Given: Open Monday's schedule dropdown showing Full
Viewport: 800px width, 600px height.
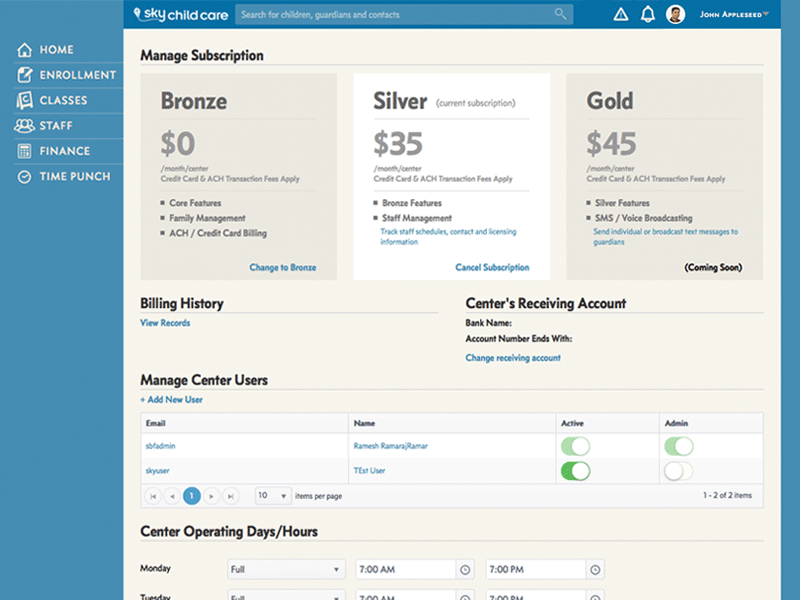Looking at the screenshot, I should coord(286,568).
